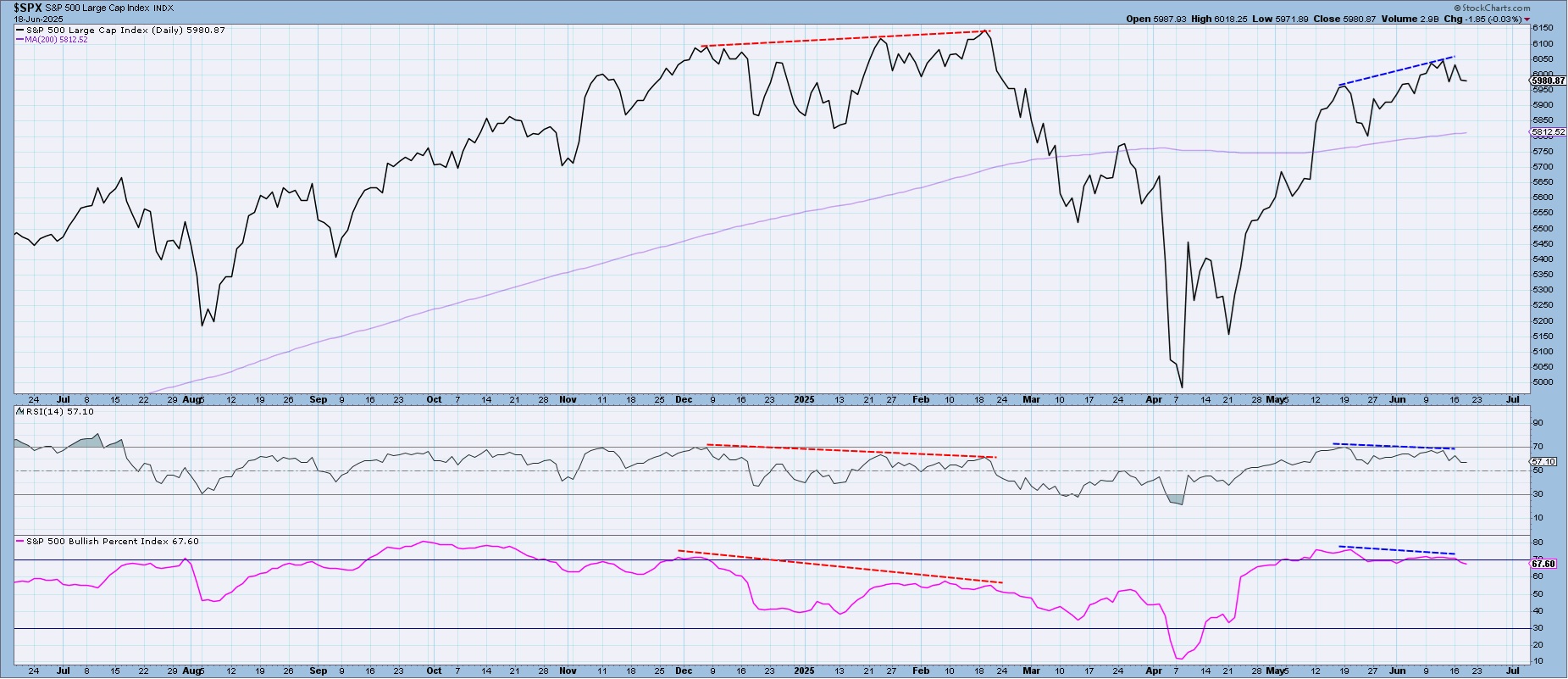Click the 57.10 RSI value axis tag

point(1545,462)
